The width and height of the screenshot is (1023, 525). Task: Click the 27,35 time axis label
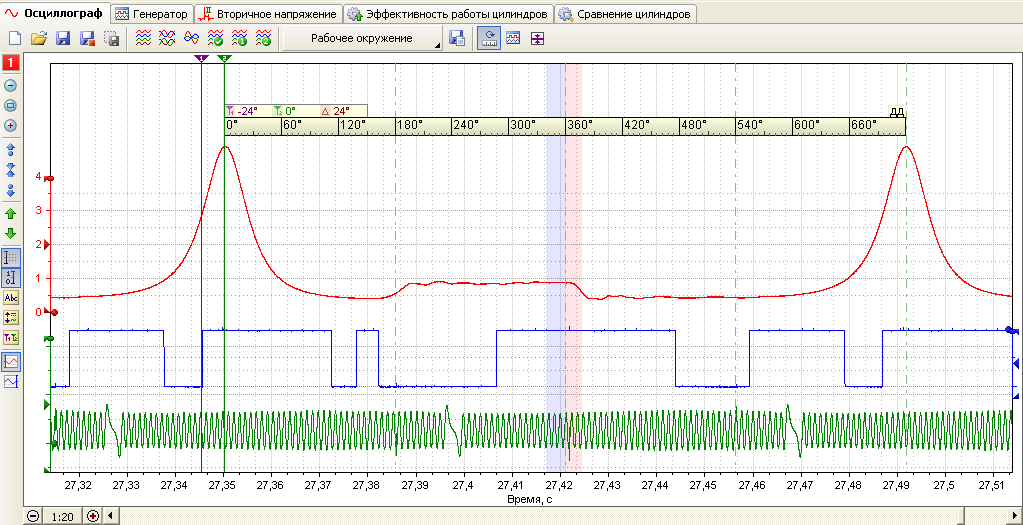point(224,486)
